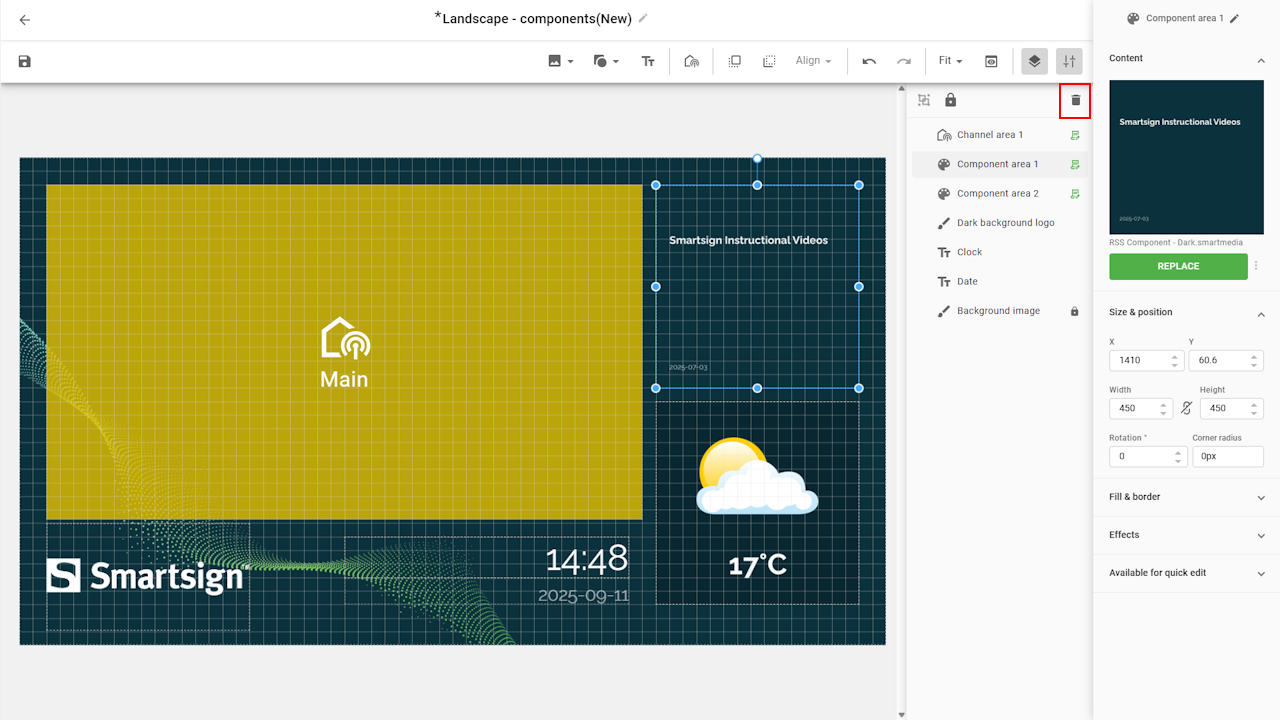Click the Corner radius input field

1227,456
